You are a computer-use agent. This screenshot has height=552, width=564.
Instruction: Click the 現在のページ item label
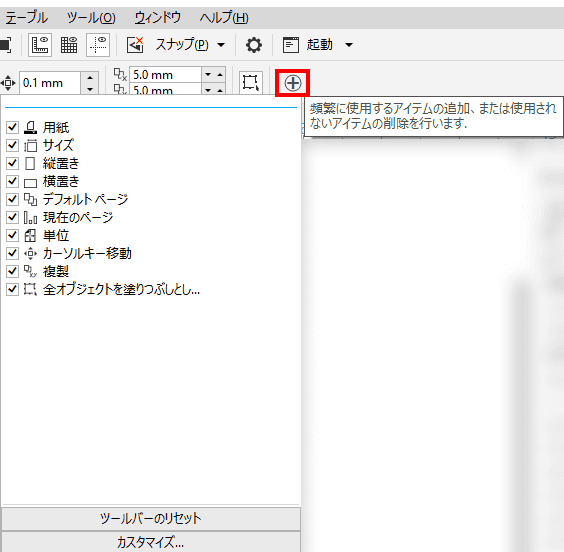click(78, 217)
